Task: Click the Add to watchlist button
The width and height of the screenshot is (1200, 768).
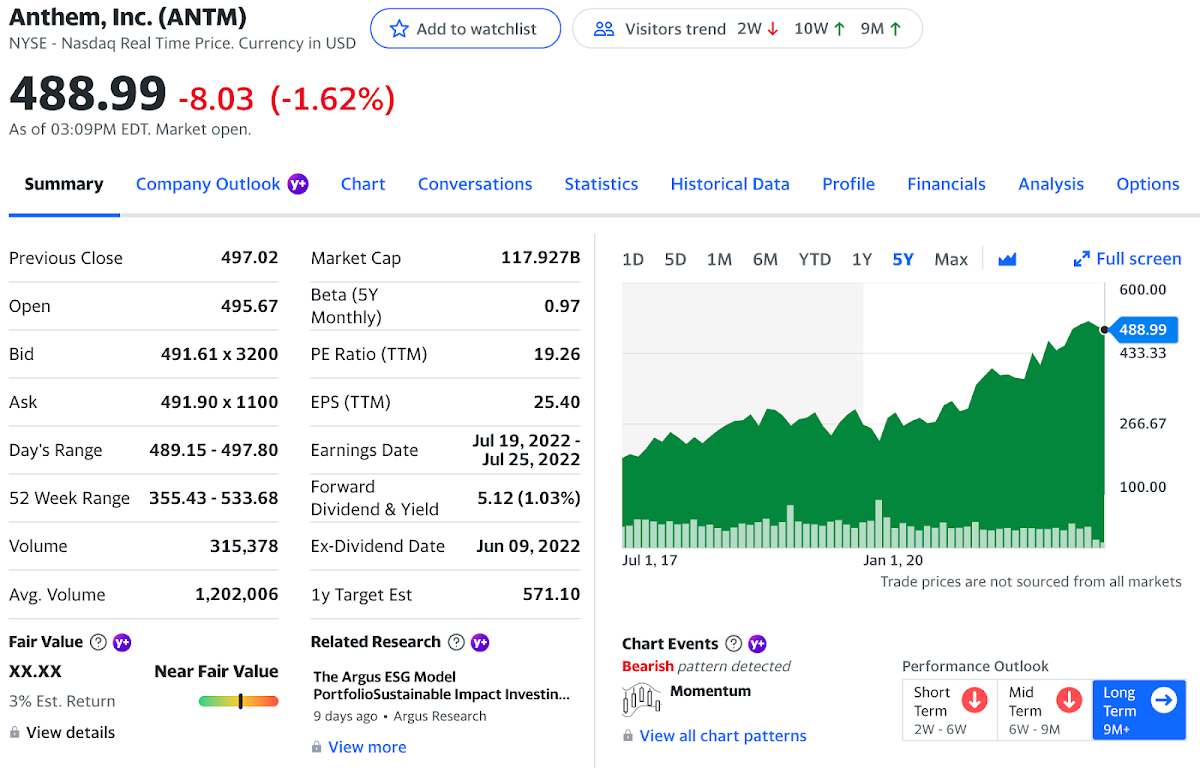Action: coord(465,29)
